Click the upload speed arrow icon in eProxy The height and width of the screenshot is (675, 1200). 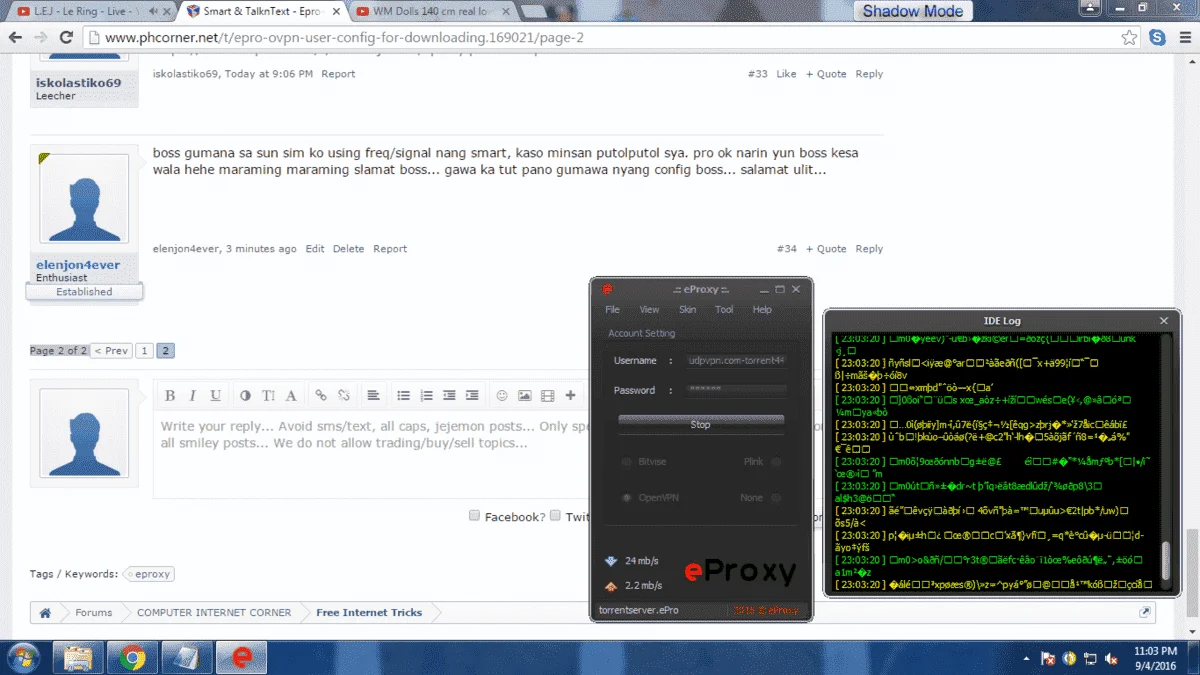tap(610, 586)
